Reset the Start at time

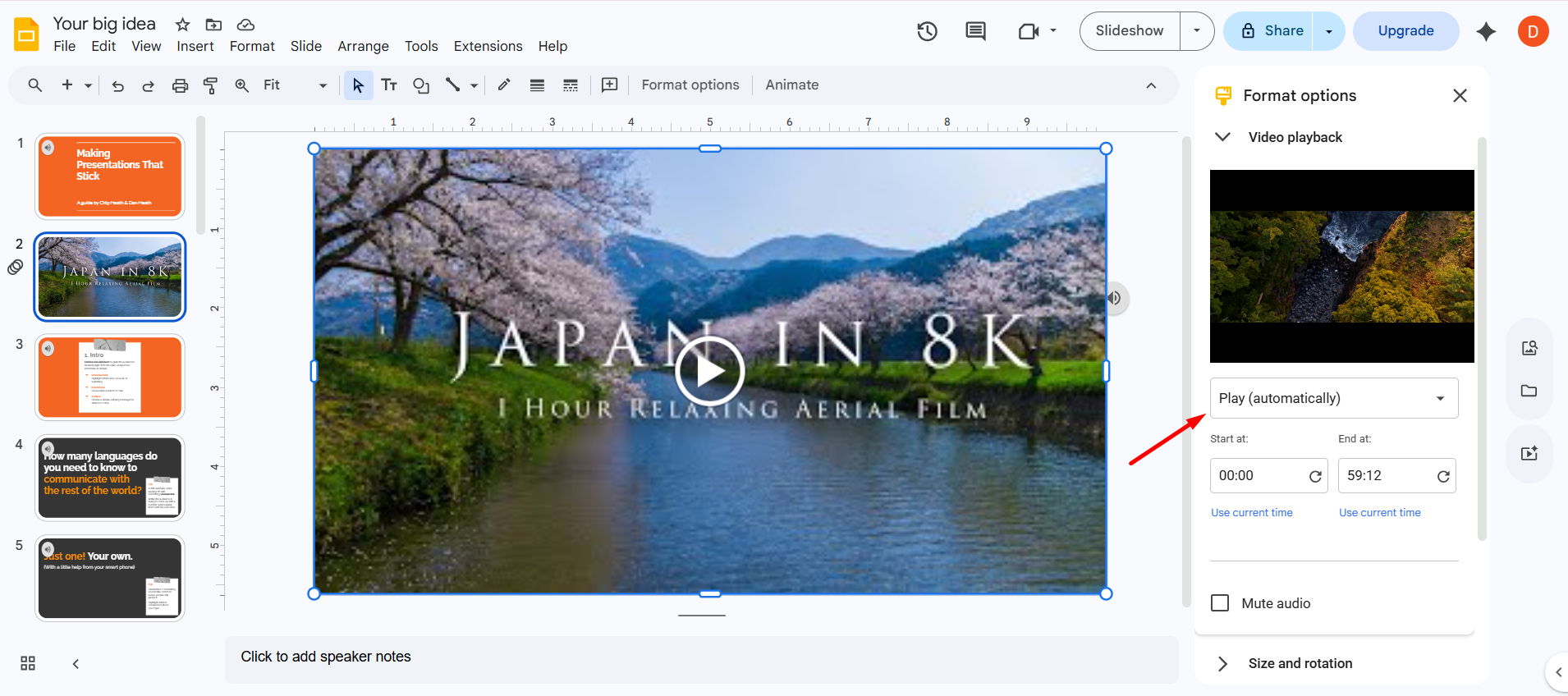(x=1315, y=476)
